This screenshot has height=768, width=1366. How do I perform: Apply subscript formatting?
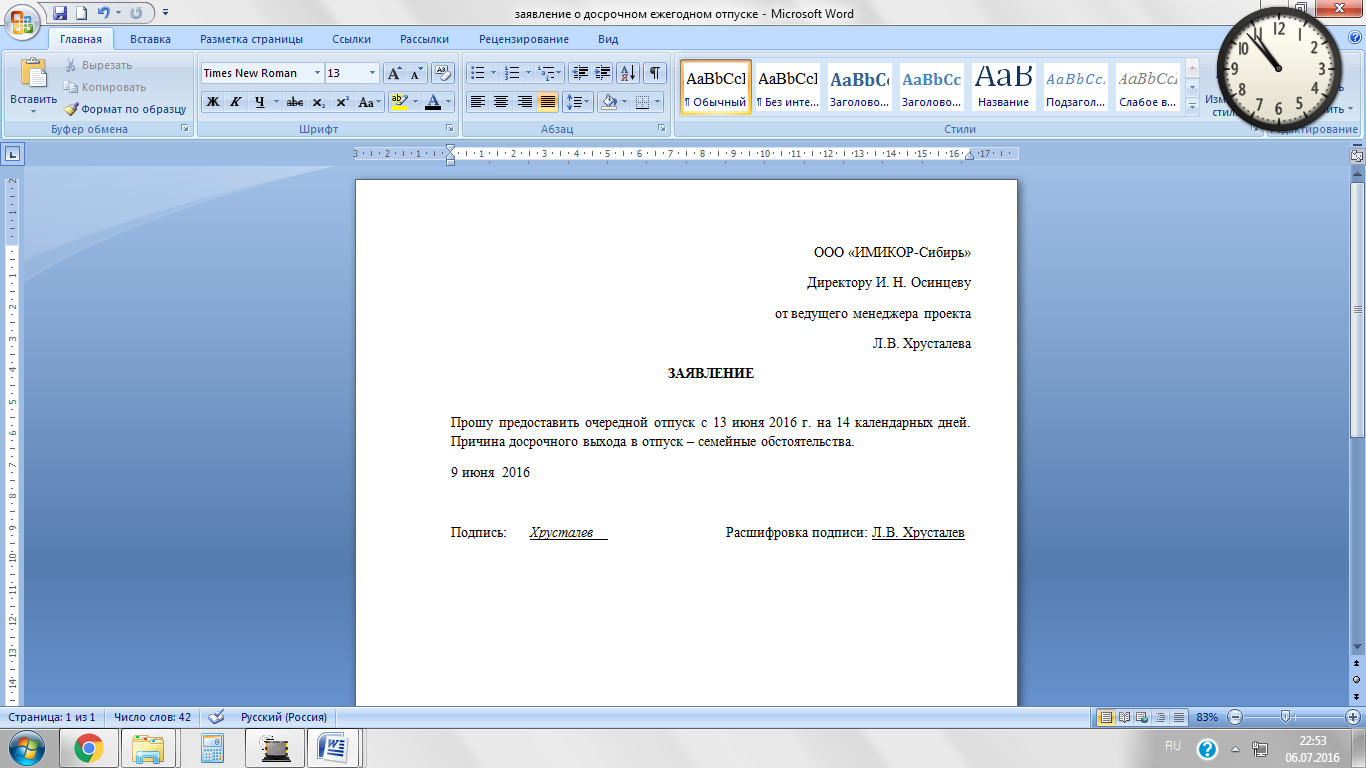[318, 102]
